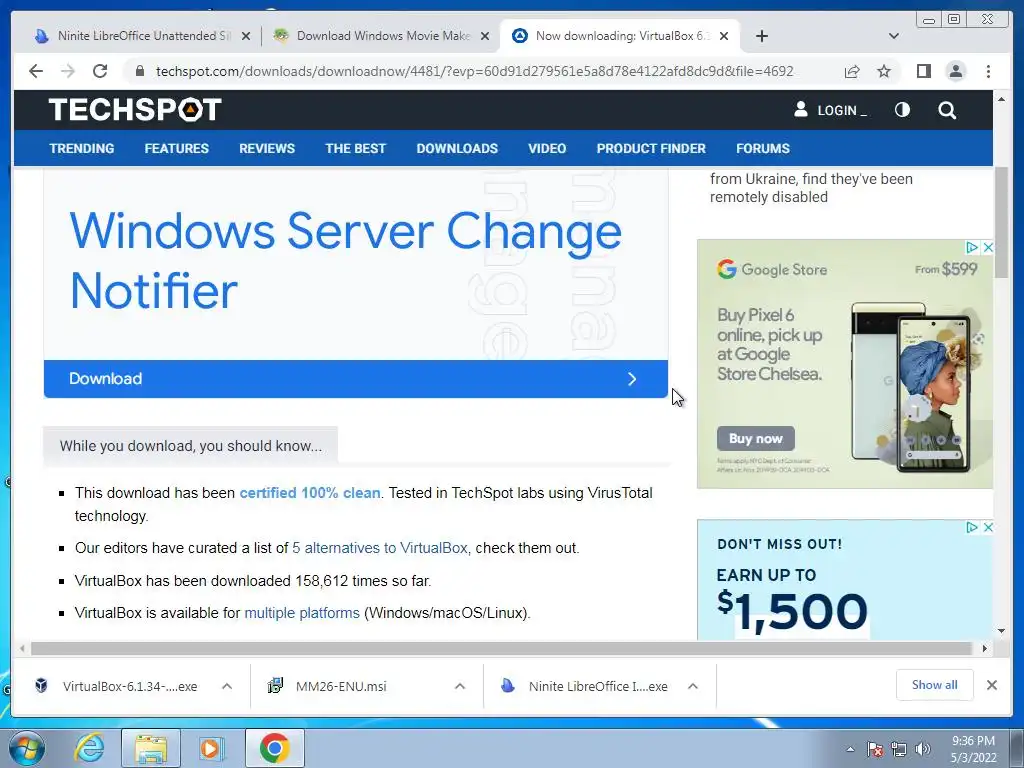Expand VirtualBox download options chevron
Image resolution: width=1024 pixels, height=768 pixels.
coord(227,686)
